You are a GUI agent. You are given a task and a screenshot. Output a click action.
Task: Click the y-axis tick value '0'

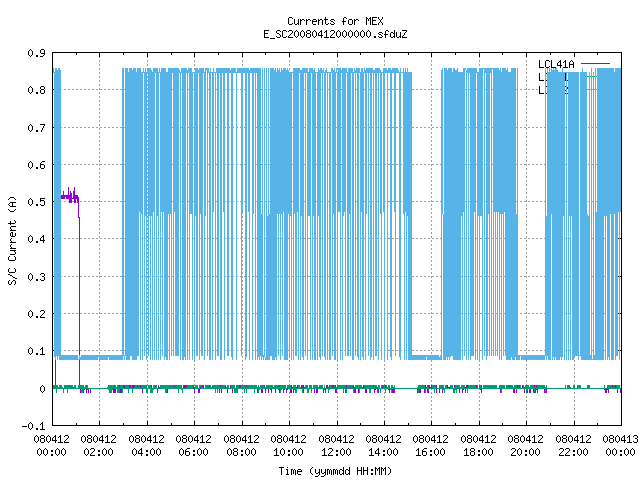[x=42, y=389]
